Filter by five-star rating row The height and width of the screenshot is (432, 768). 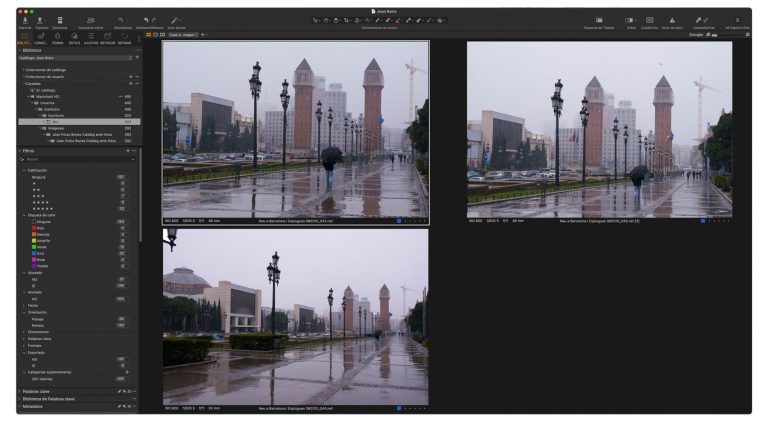pos(78,209)
